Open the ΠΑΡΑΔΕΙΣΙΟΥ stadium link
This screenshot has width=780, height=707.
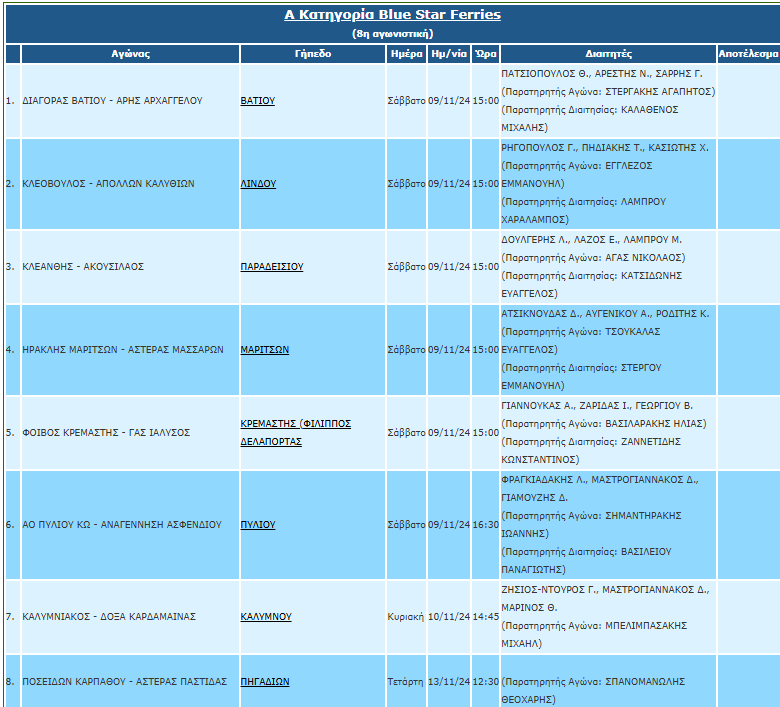point(272,267)
